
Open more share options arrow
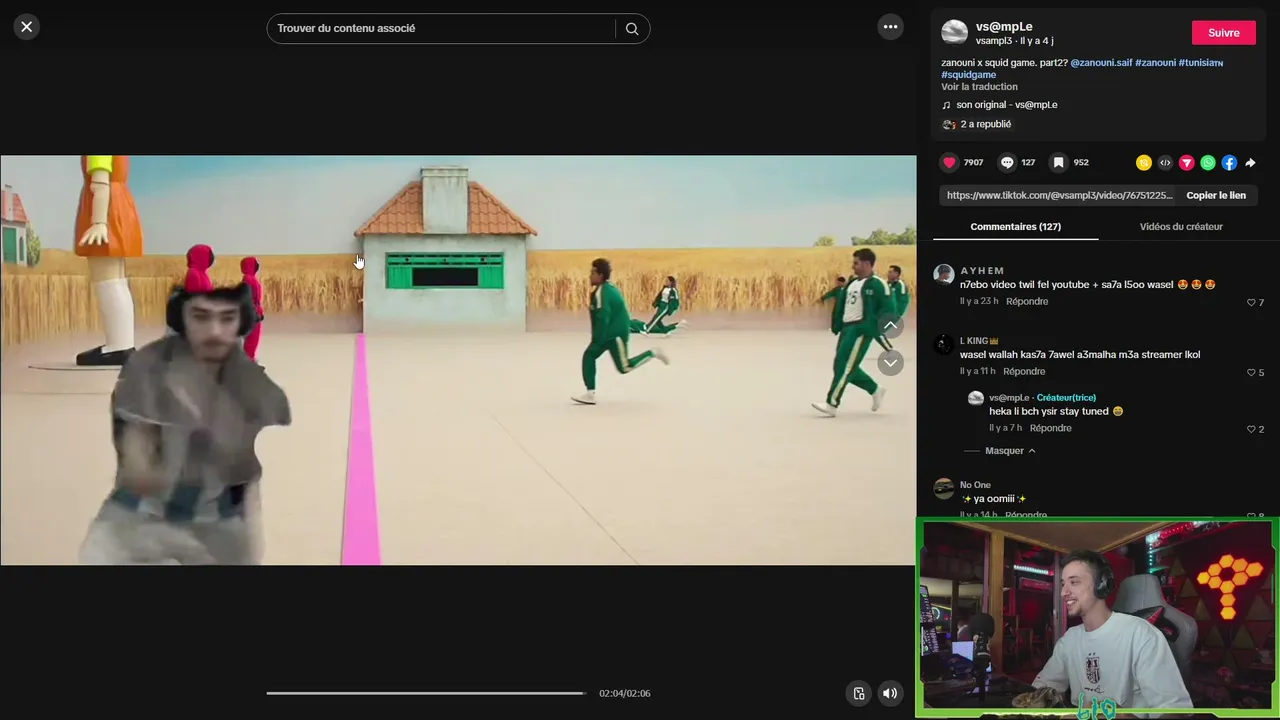1250,163
